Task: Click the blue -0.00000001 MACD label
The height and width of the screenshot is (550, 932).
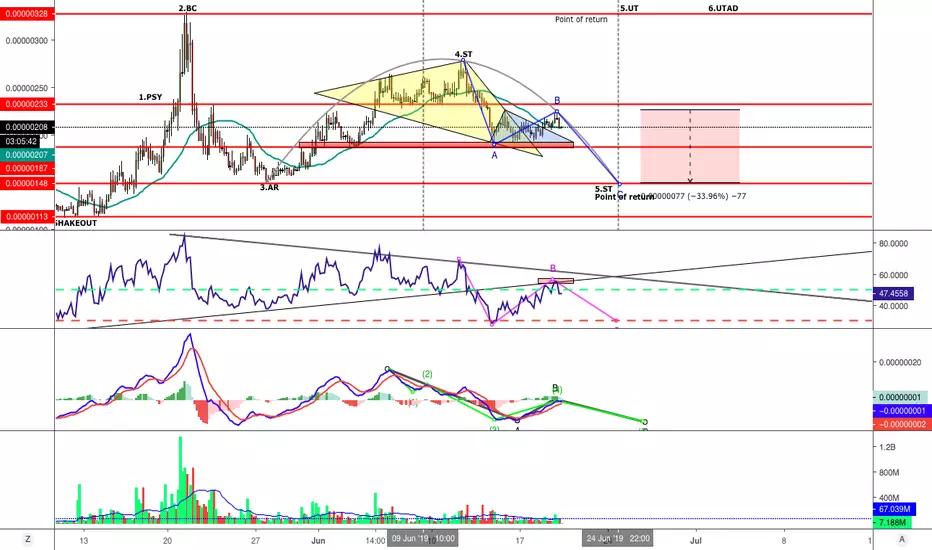Action: coord(900,411)
